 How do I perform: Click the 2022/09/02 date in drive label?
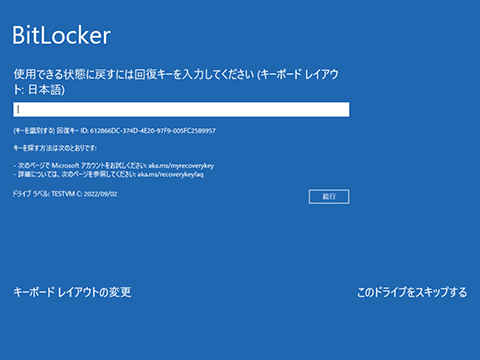tap(101, 194)
